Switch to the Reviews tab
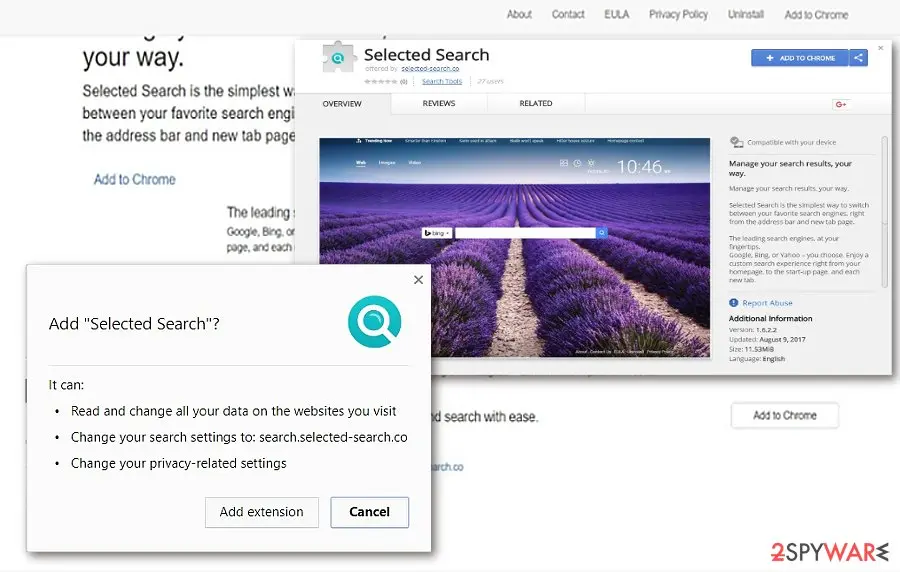The image size is (900, 572). (x=439, y=103)
